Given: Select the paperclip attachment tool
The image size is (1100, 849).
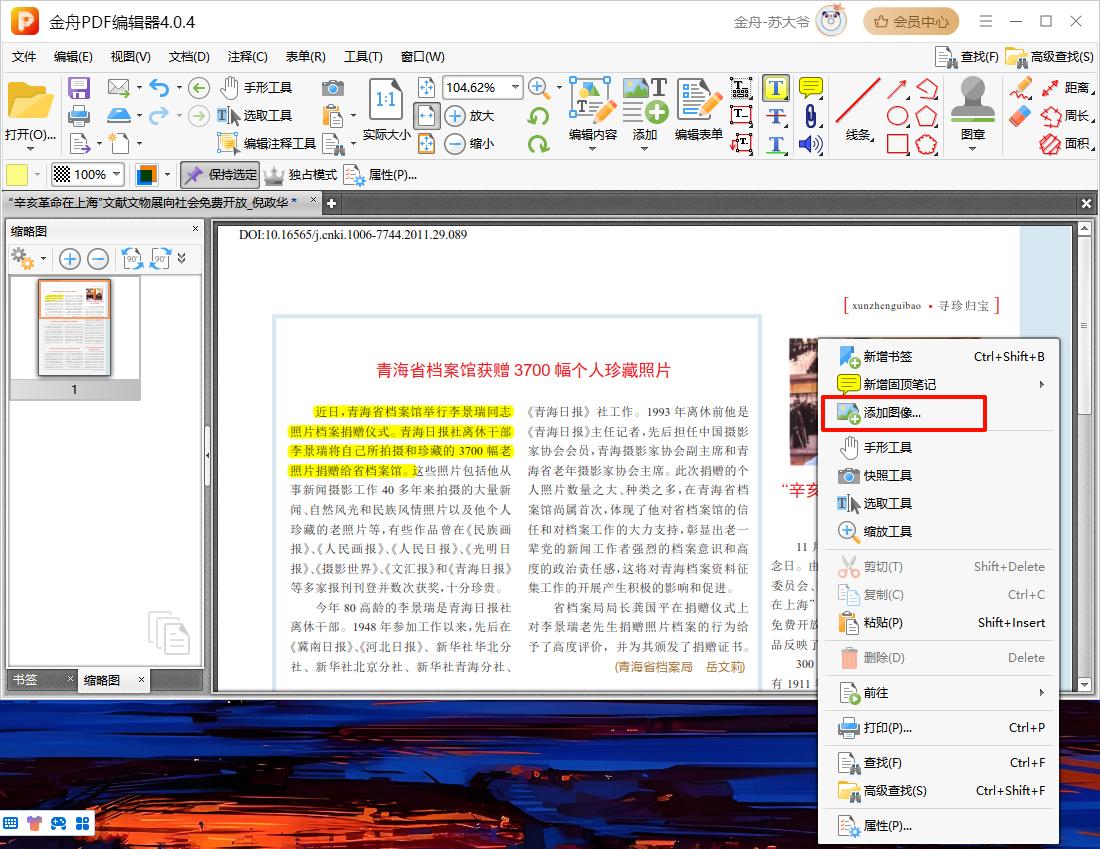Looking at the screenshot, I should tap(810, 116).
